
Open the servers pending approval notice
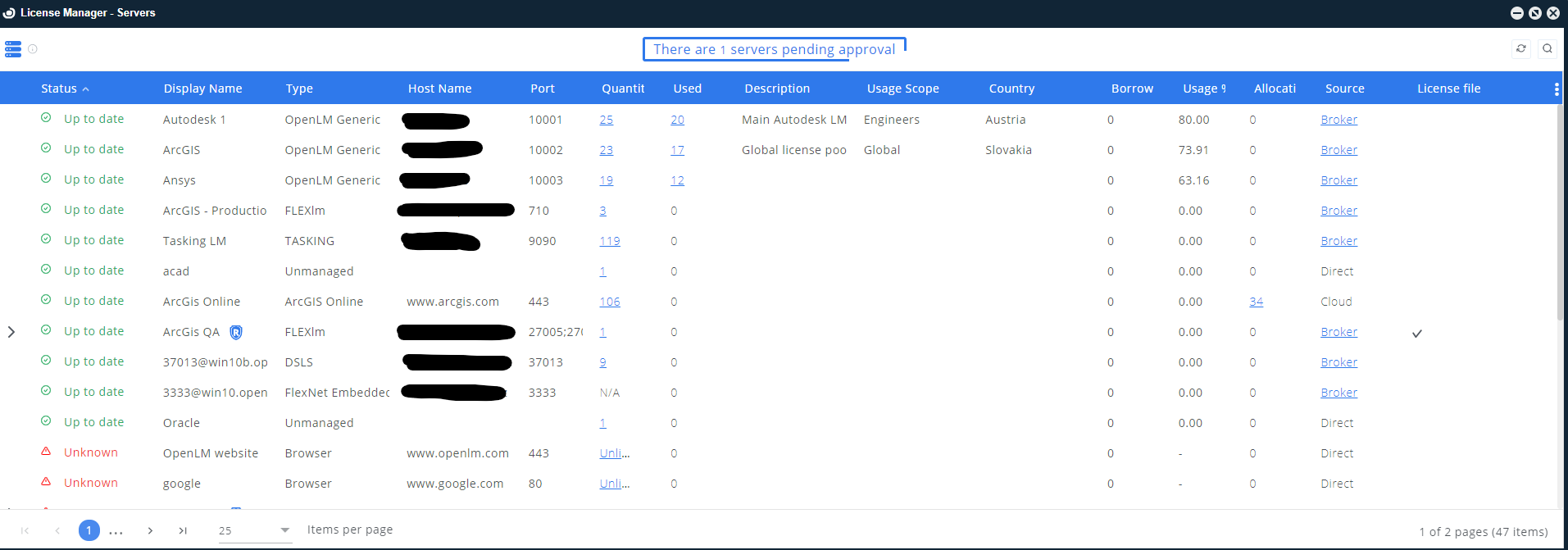(774, 49)
